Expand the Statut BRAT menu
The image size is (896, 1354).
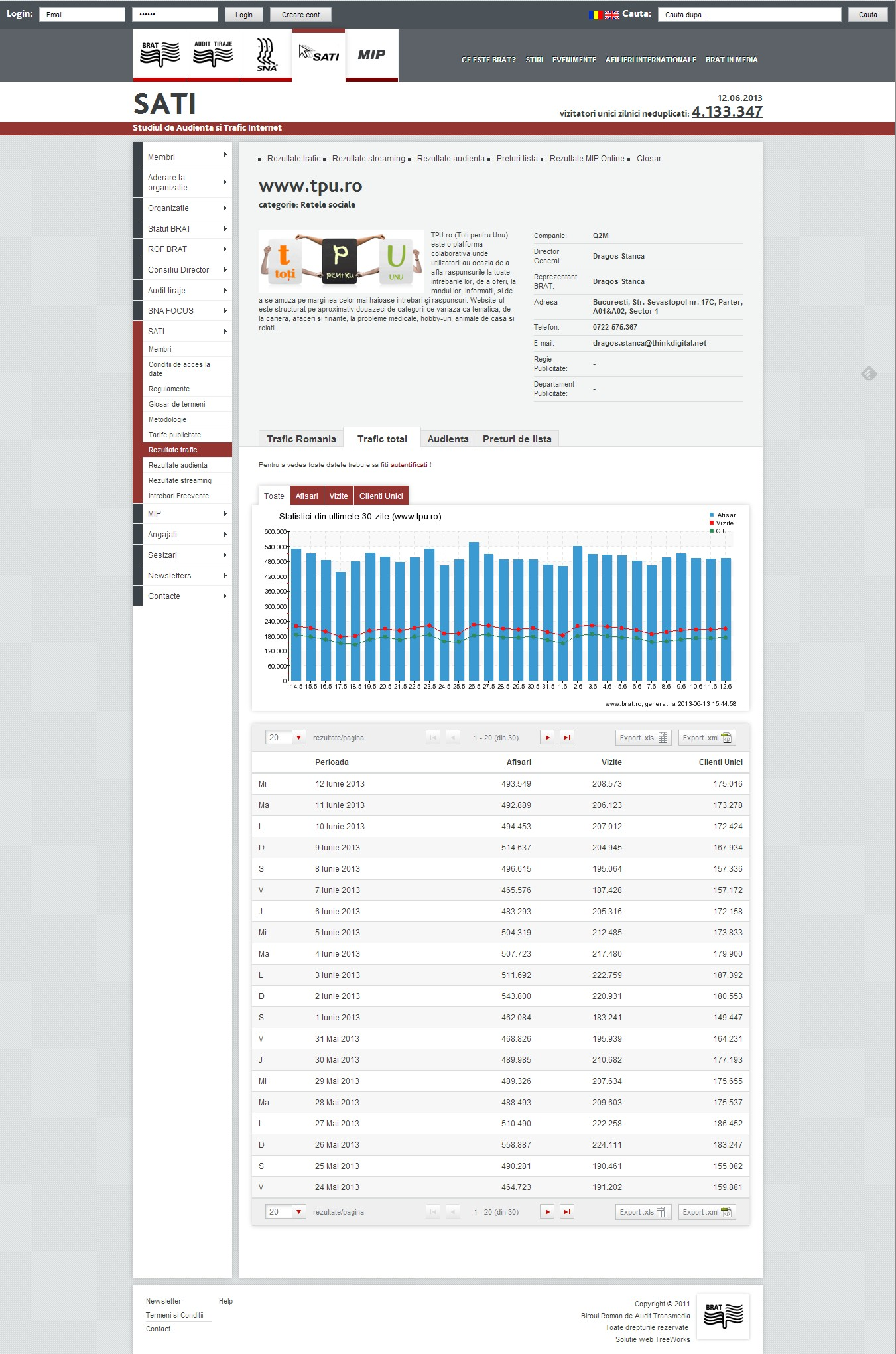182,229
